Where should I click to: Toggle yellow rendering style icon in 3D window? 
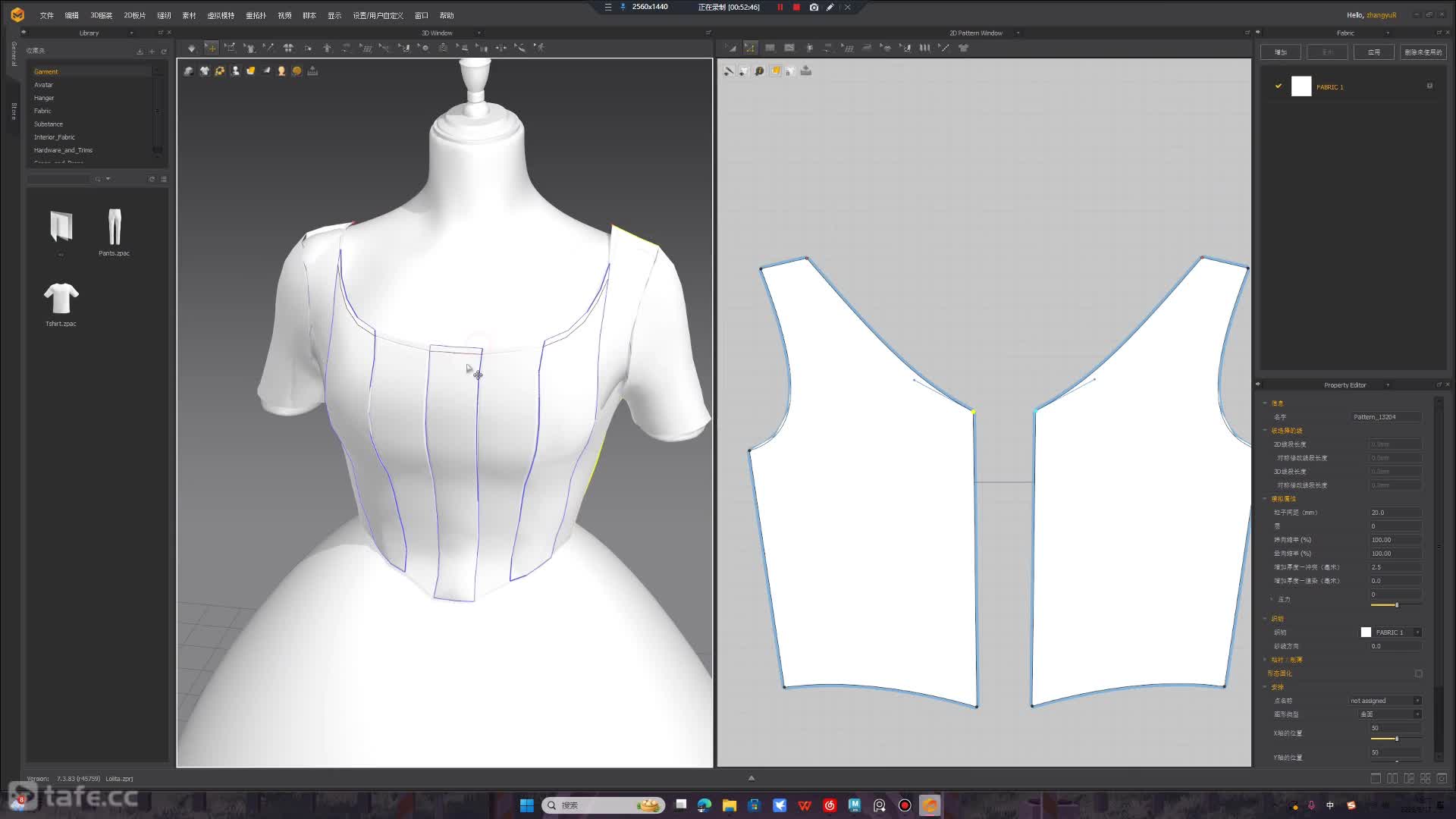[250, 71]
